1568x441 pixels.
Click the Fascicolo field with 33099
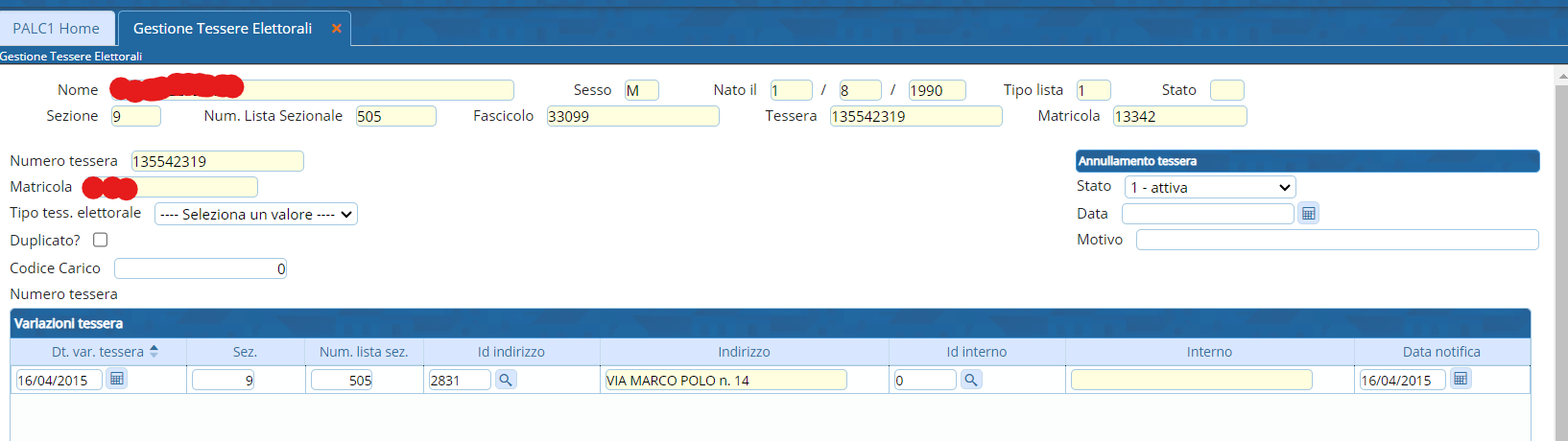(631, 117)
